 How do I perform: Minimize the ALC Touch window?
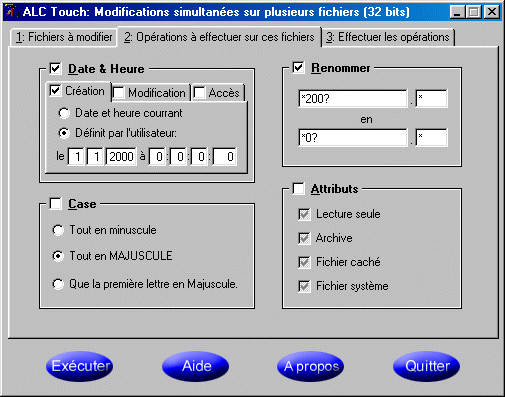point(457,12)
